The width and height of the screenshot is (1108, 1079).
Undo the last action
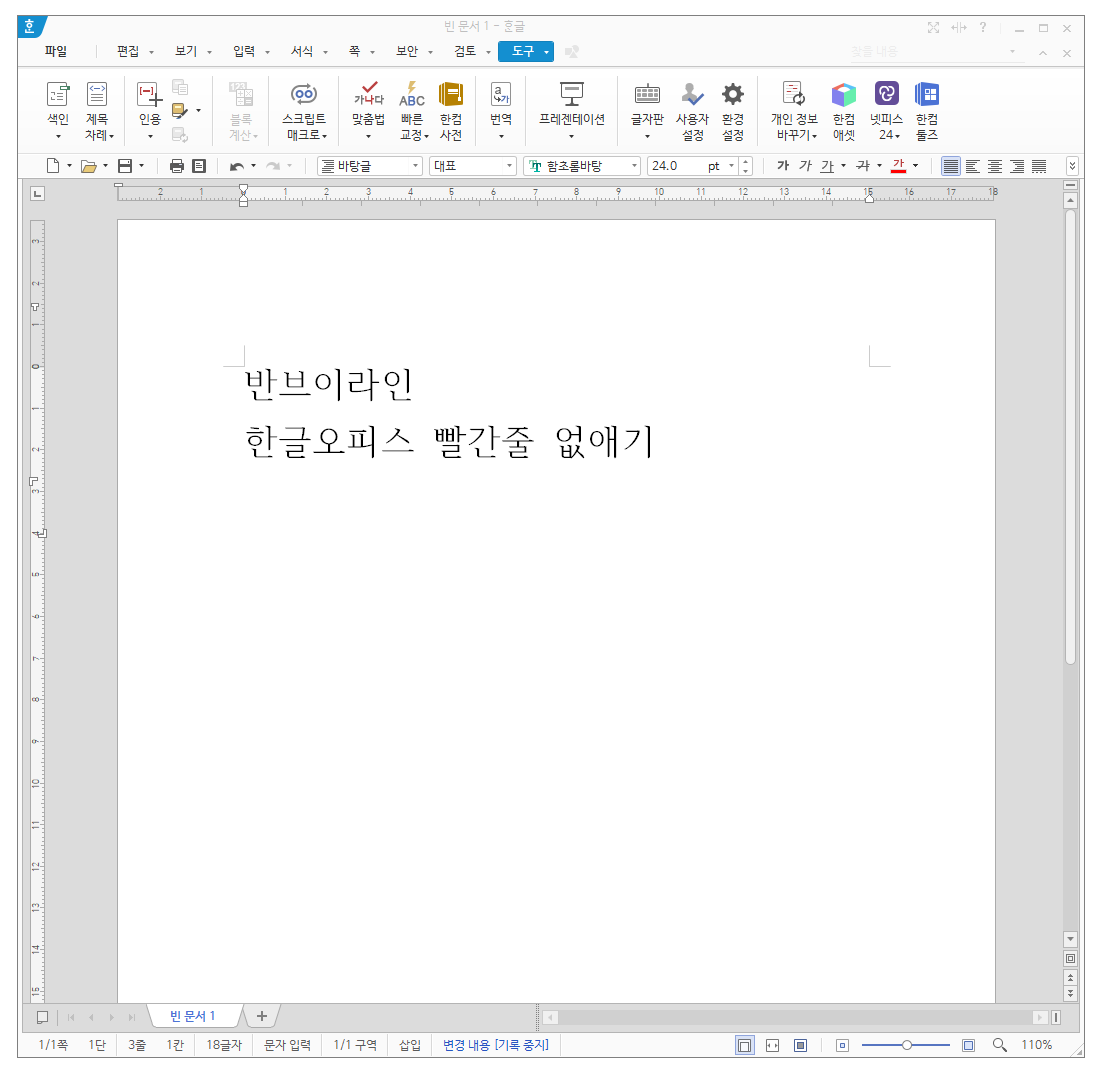(237, 166)
